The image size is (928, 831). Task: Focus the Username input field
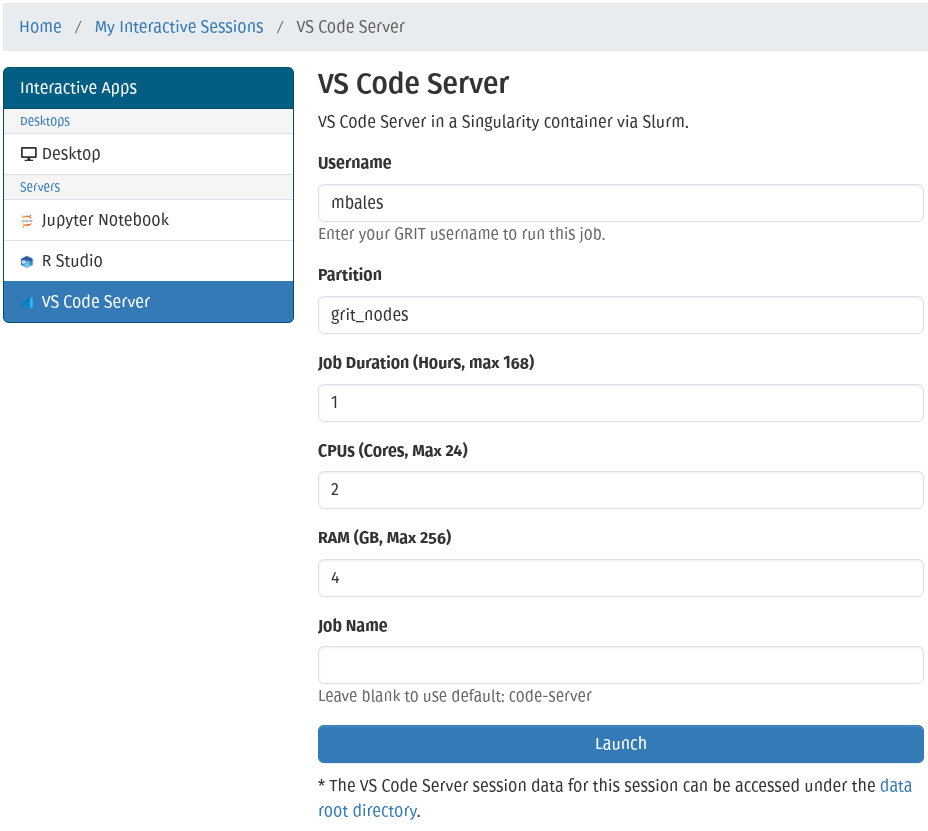(620, 203)
